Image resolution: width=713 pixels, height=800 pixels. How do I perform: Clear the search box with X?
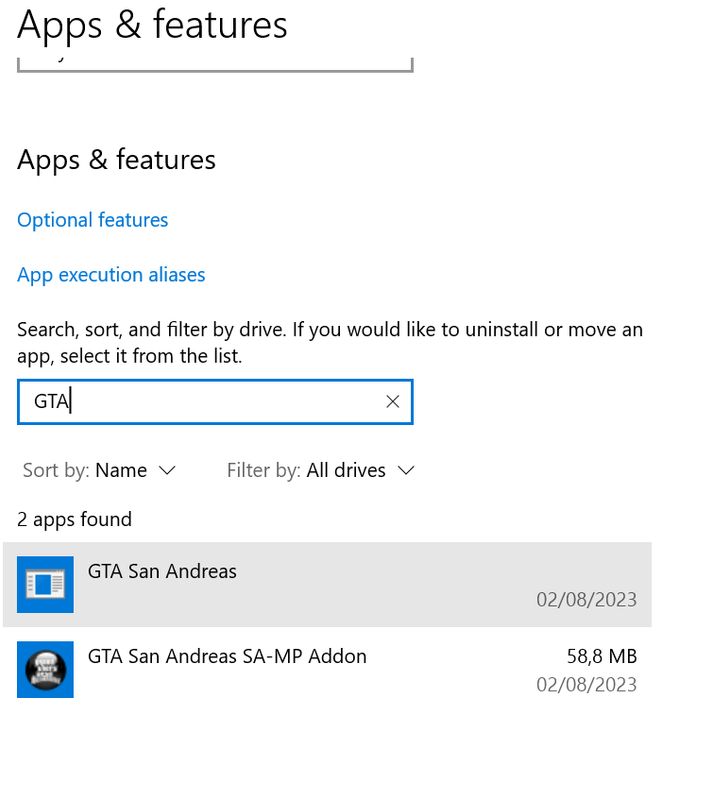coord(392,402)
